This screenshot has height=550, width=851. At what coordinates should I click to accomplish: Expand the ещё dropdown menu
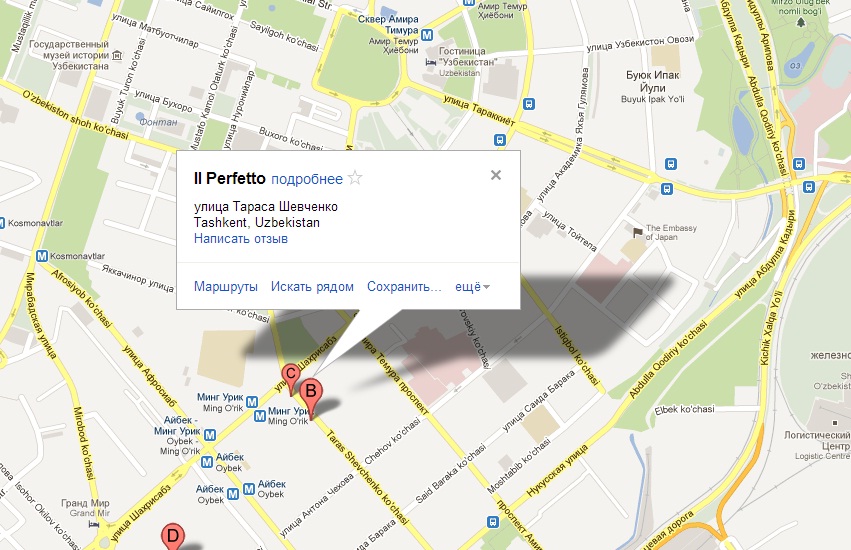click(x=472, y=287)
